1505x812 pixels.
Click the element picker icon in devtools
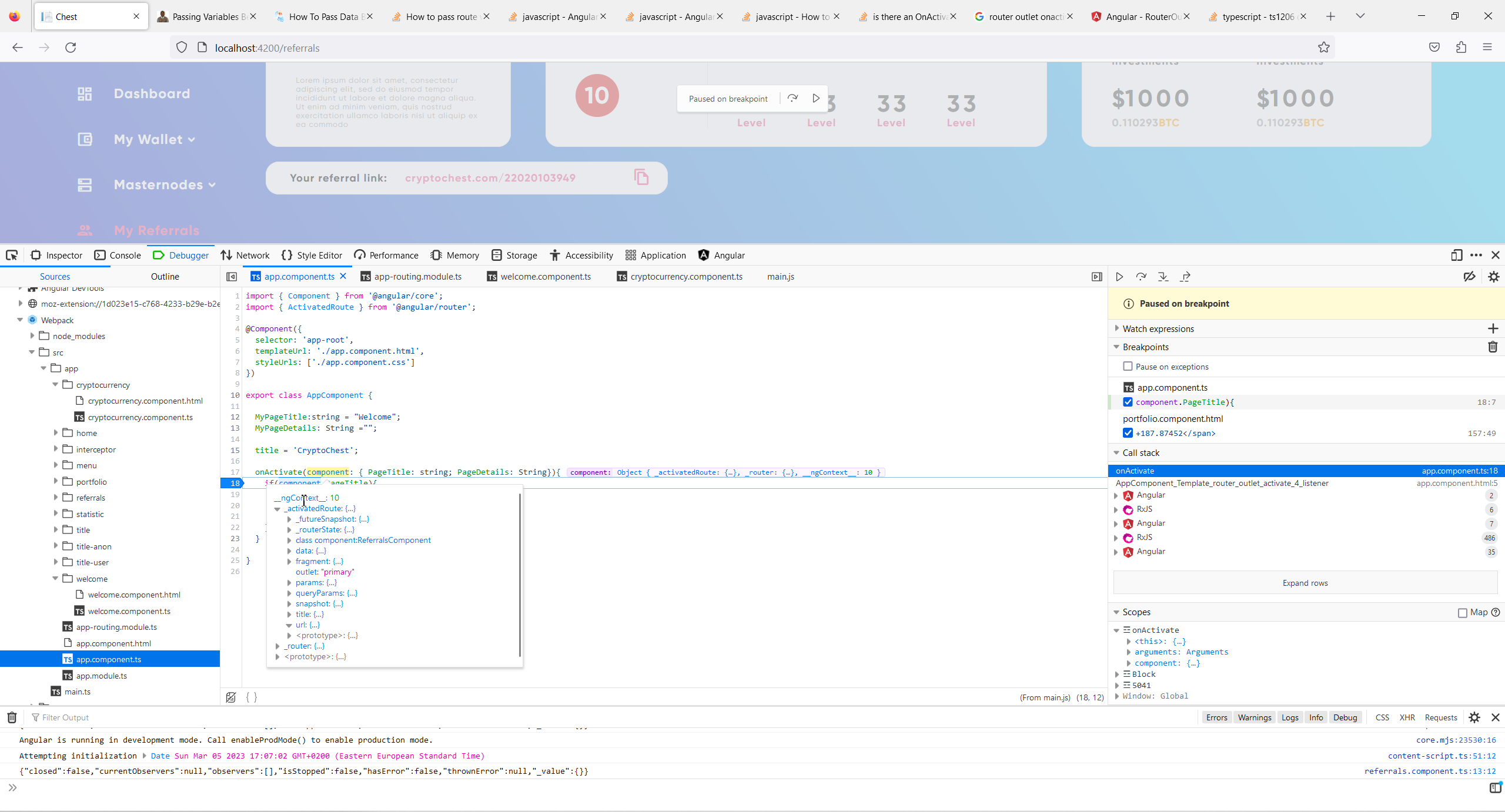pos(12,255)
